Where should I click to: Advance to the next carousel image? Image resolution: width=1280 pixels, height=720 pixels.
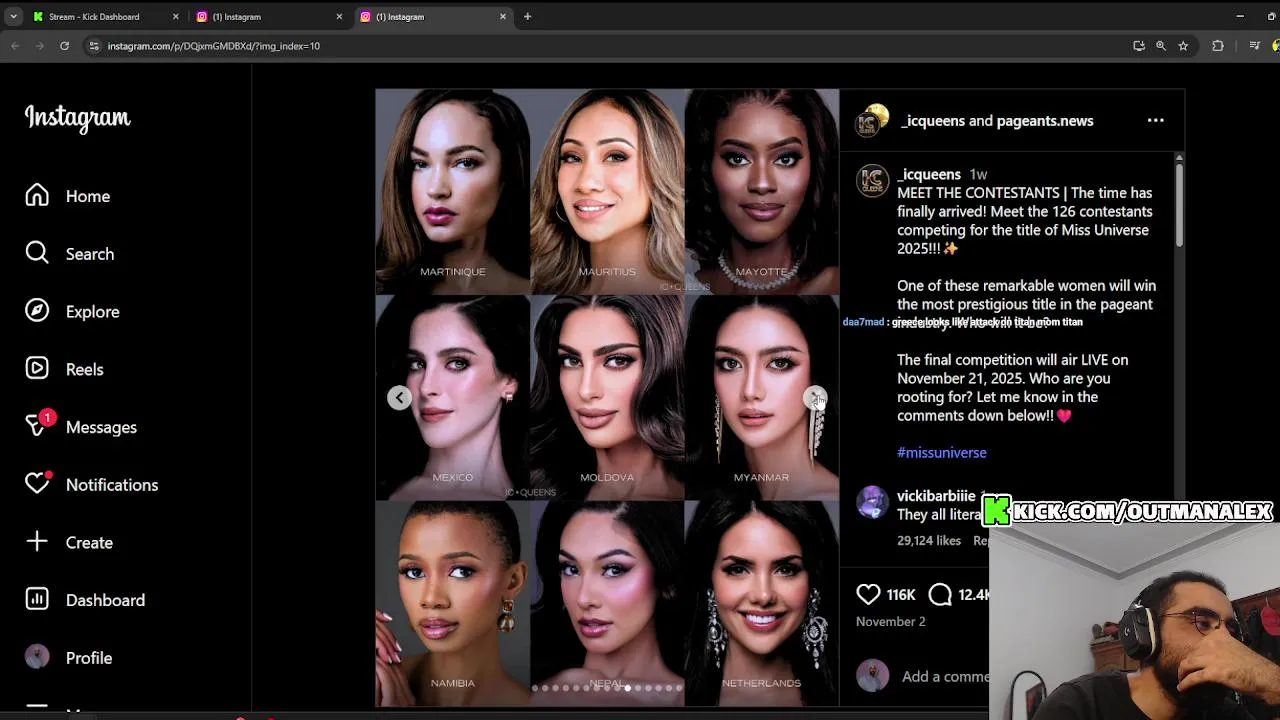coord(815,398)
